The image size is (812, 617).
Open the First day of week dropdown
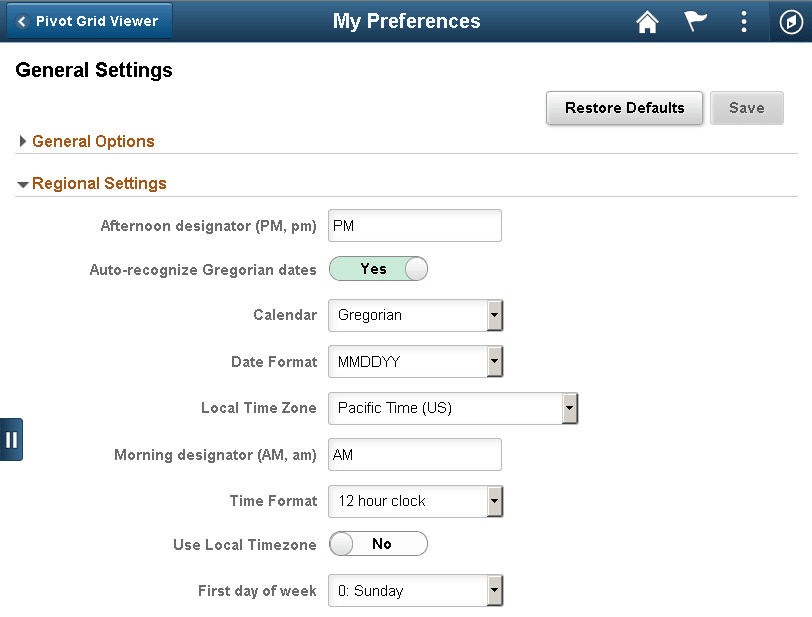(x=494, y=590)
